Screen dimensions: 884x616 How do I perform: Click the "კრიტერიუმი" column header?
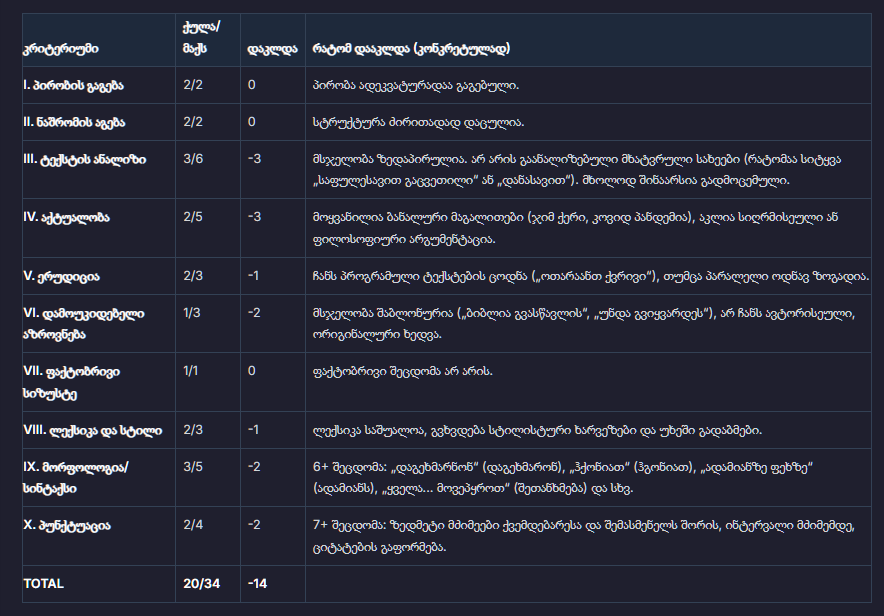61,48
